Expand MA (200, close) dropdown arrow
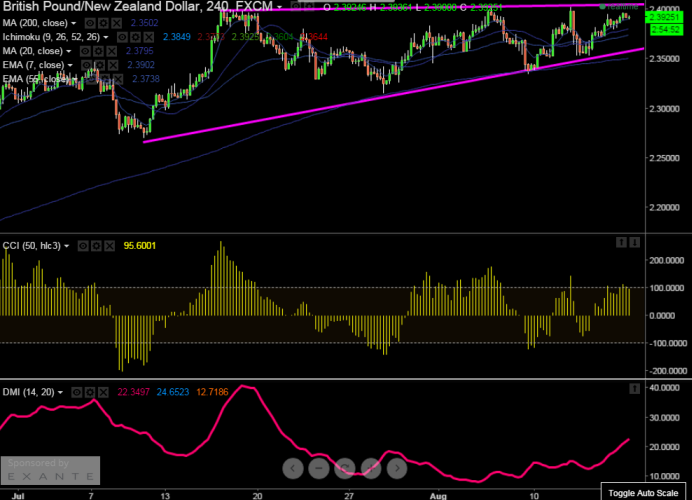Viewport: 692px width, 500px height. 74,23
